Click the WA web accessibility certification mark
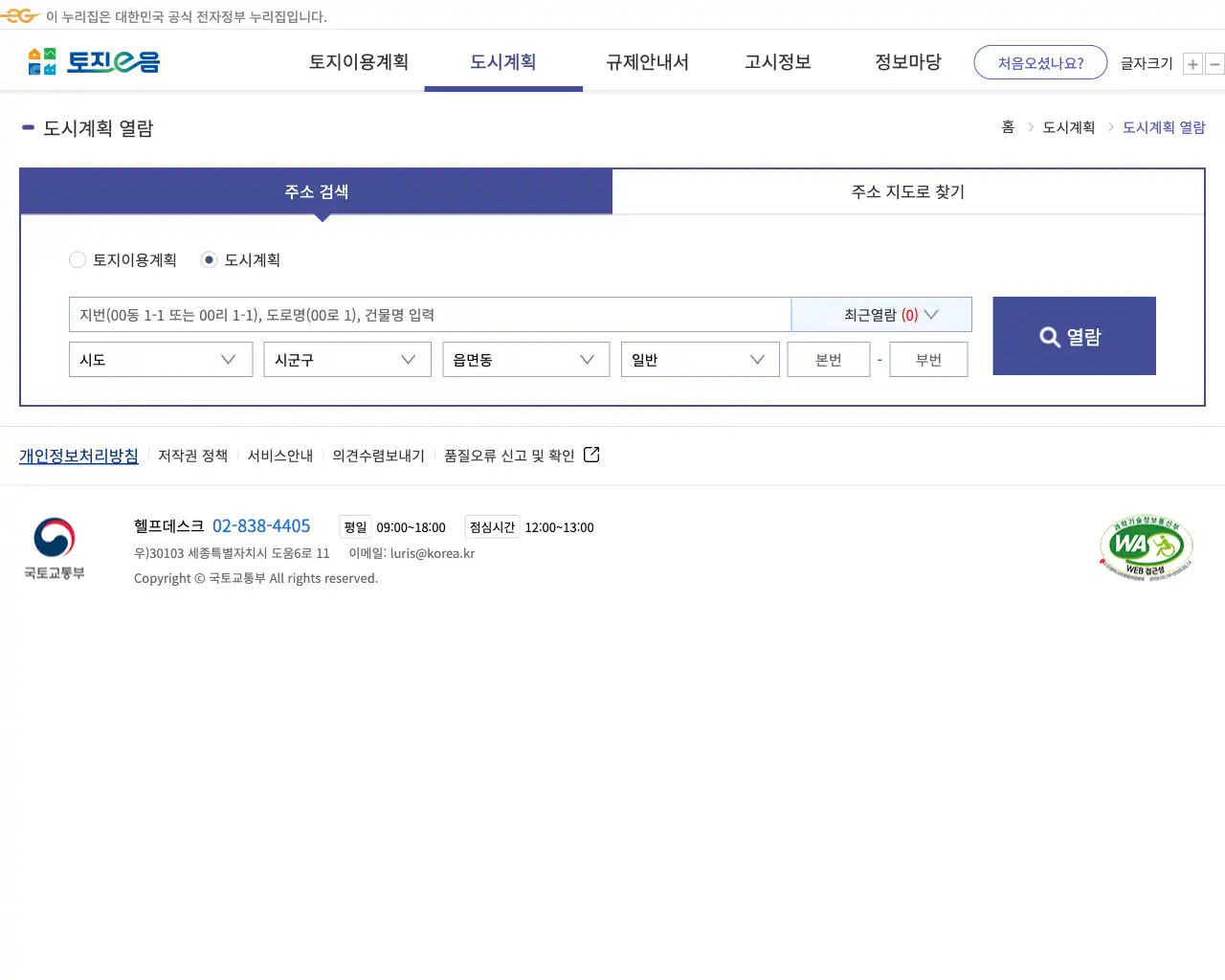The width and height of the screenshot is (1225, 980). pyautogui.click(x=1146, y=546)
